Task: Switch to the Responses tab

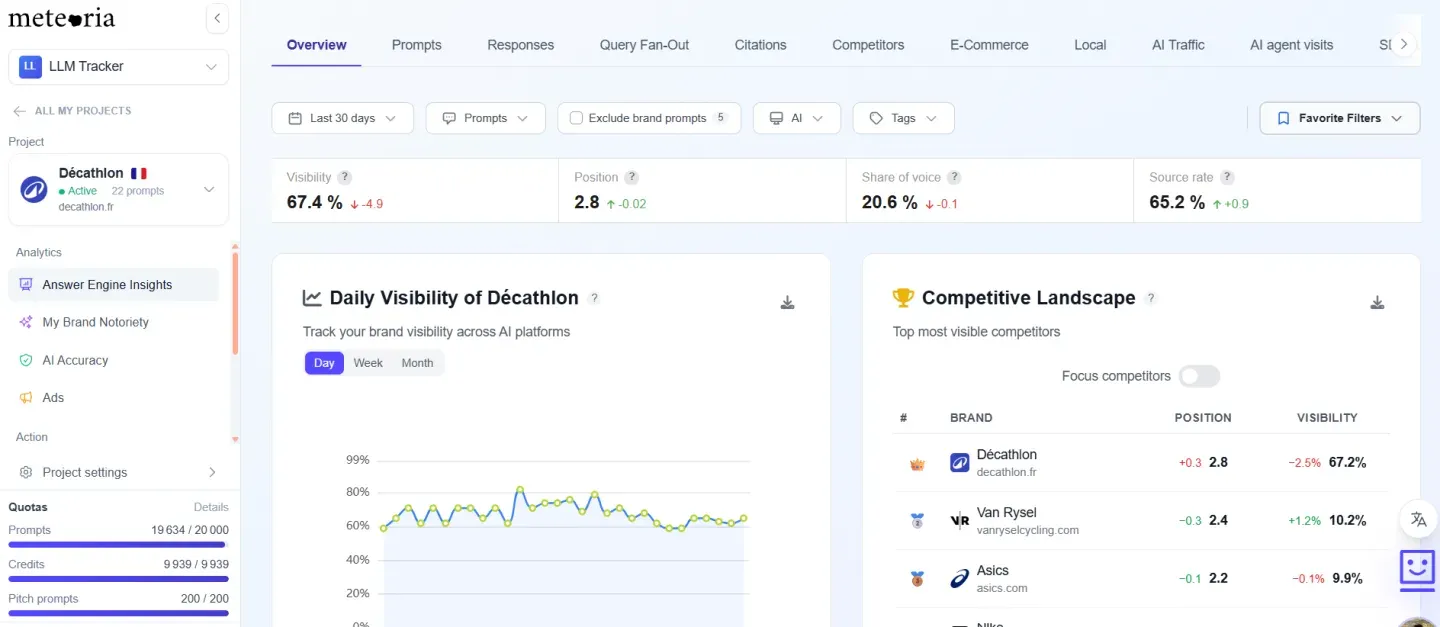Action: (x=521, y=45)
